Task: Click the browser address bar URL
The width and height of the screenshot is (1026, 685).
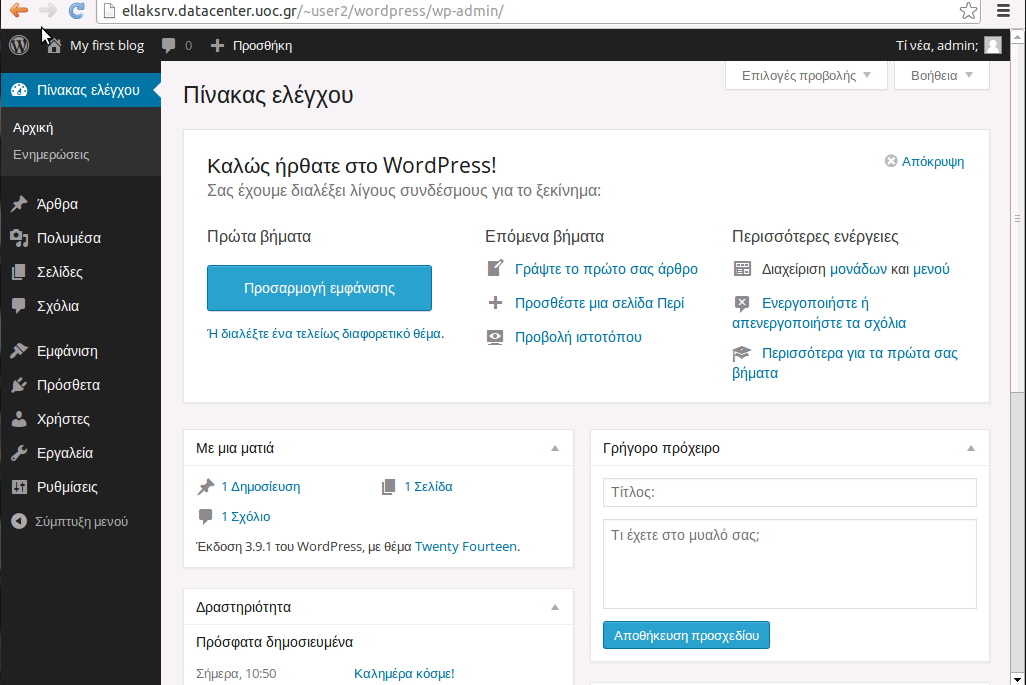Action: click(x=313, y=11)
